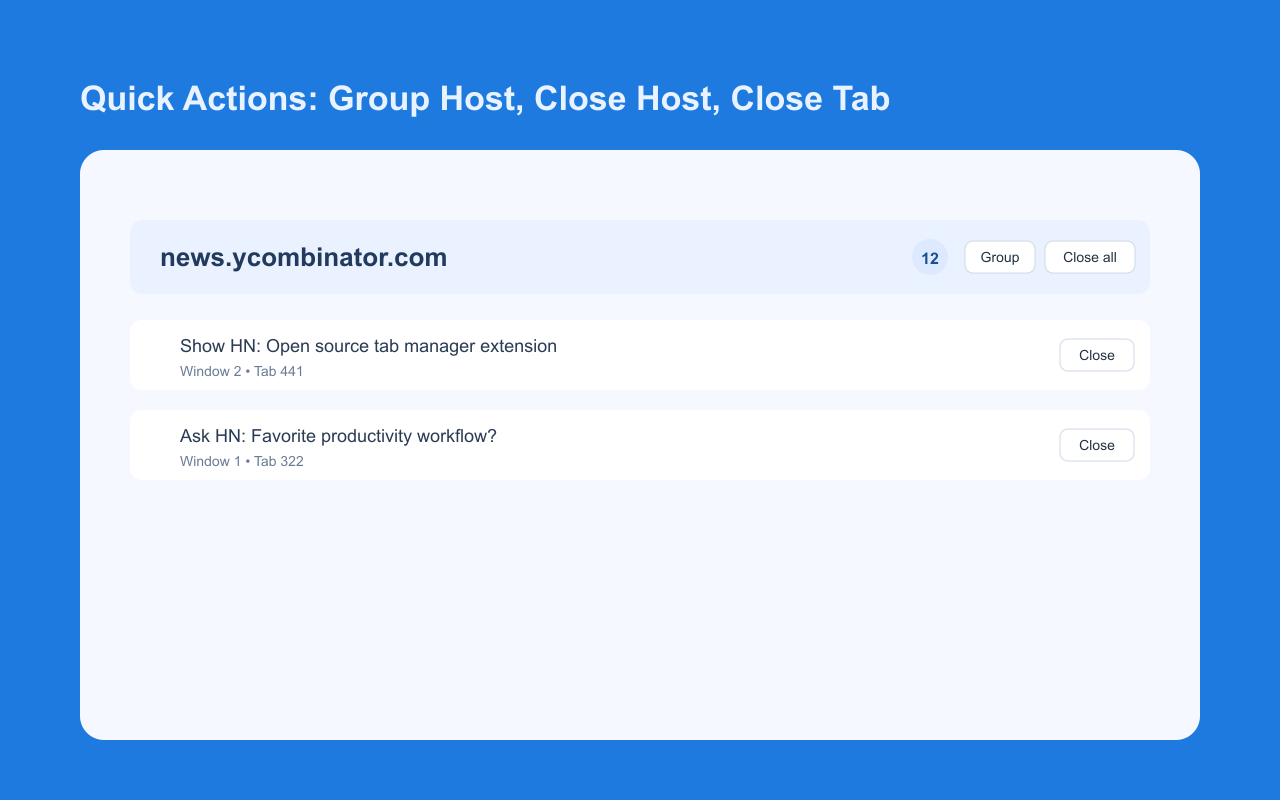Open 'Ask HN: Favorite productivity workflow?'
1280x800 pixels.
point(338,436)
